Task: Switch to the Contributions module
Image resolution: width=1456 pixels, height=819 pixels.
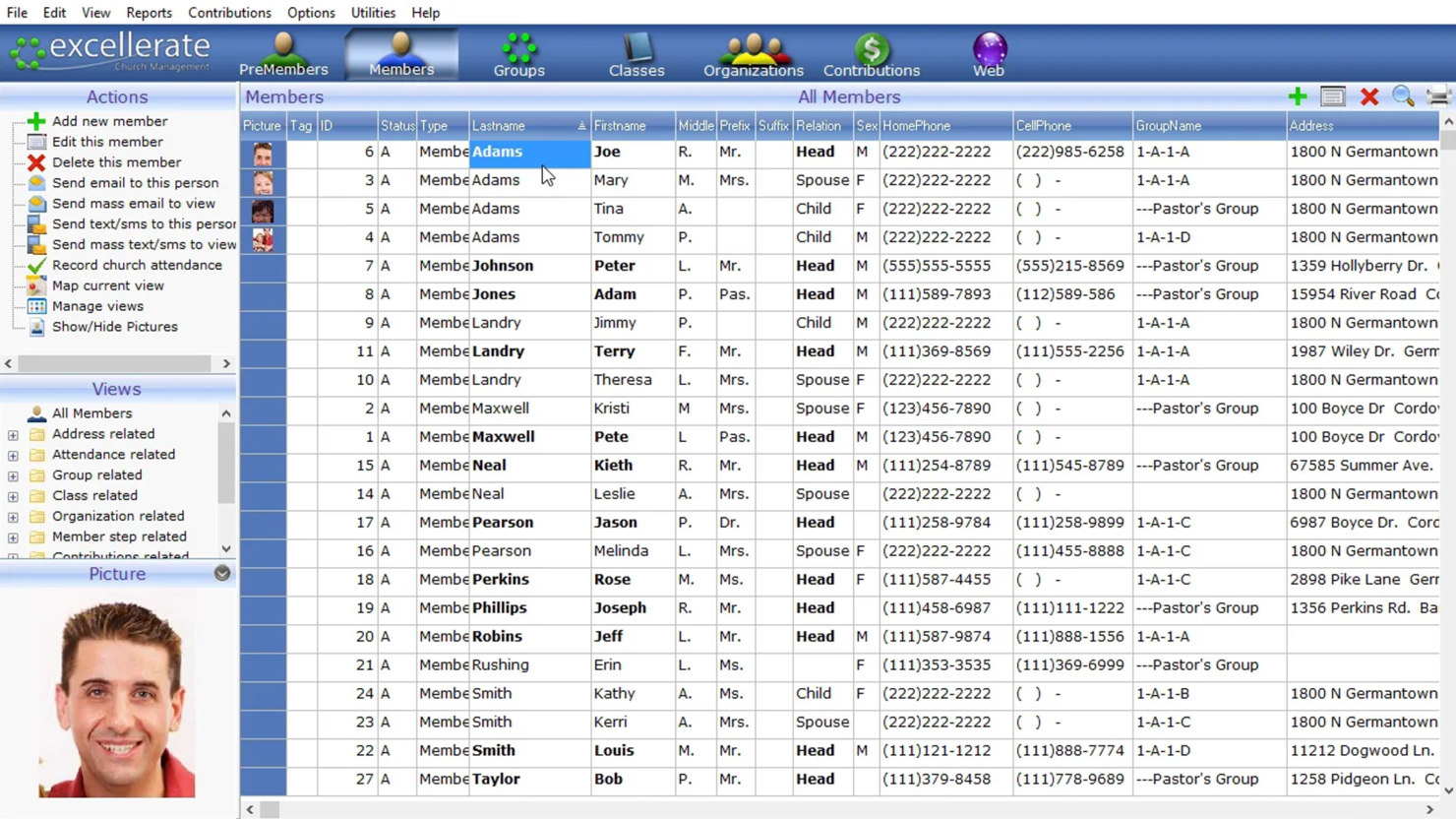Action: pyautogui.click(x=871, y=54)
